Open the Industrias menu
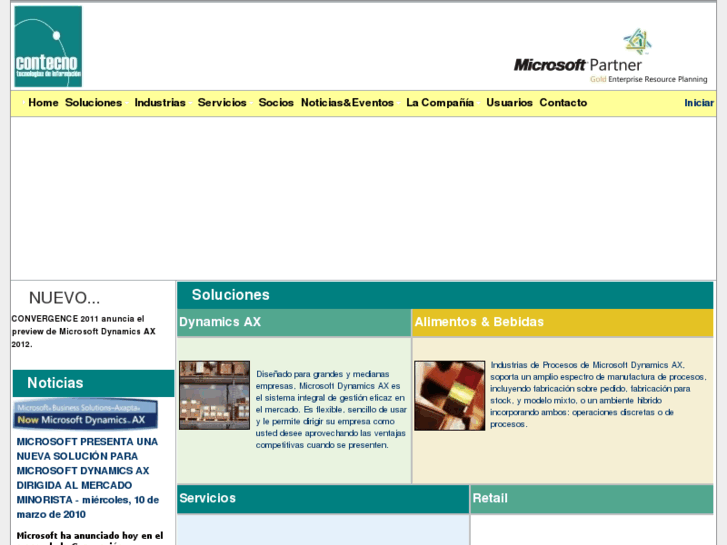This screenshot has width=727, height=545. click(x=160, y=103)
